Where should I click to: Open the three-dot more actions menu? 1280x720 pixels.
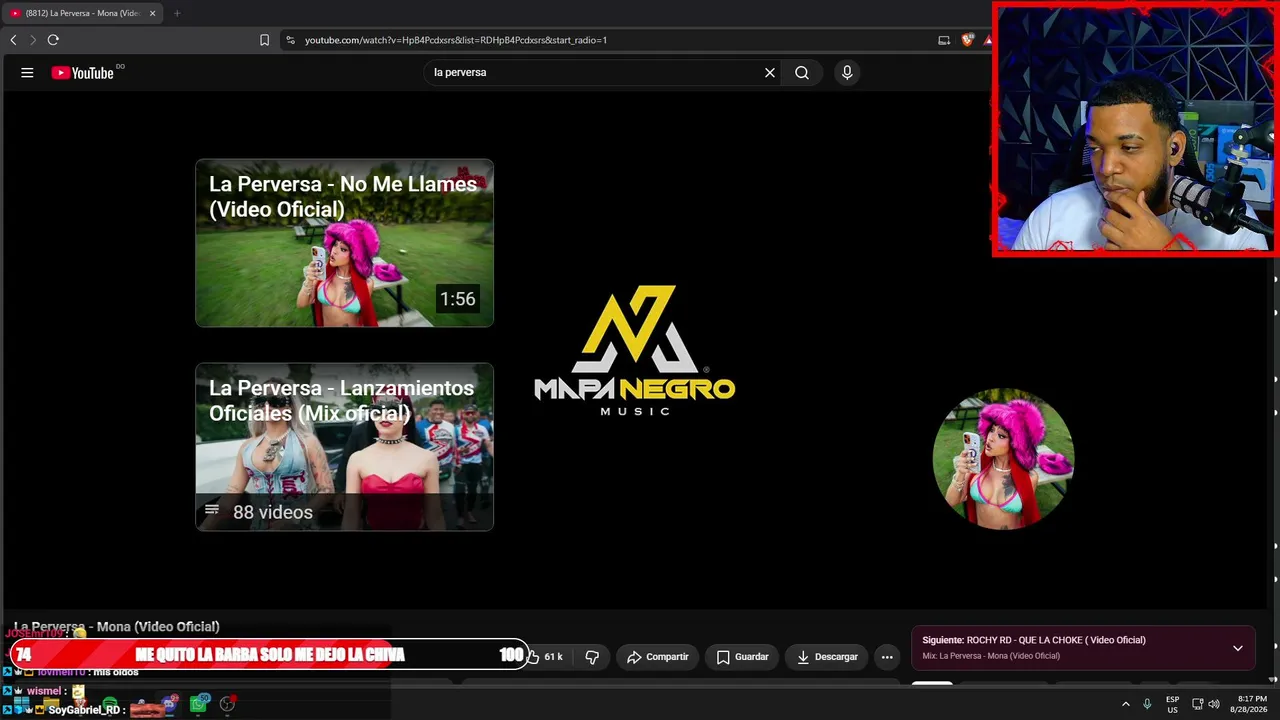(887, 657)
